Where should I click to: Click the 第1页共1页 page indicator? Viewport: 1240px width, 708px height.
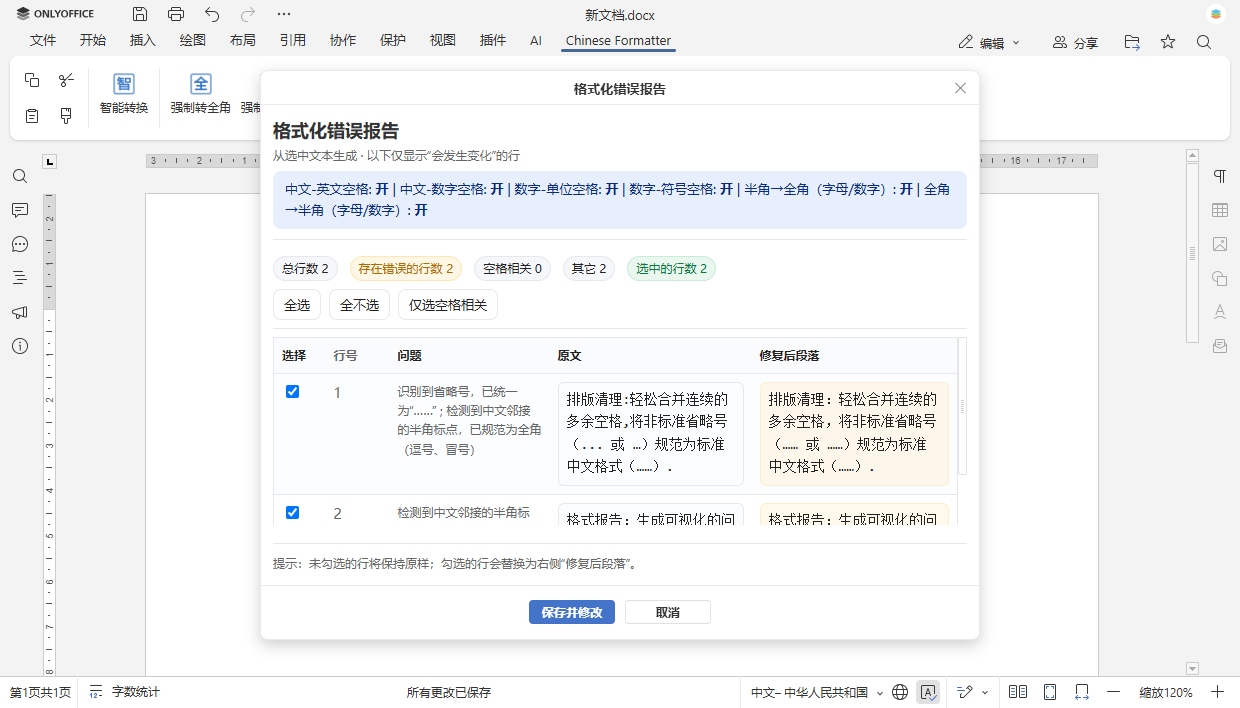[x=41, y=692]
